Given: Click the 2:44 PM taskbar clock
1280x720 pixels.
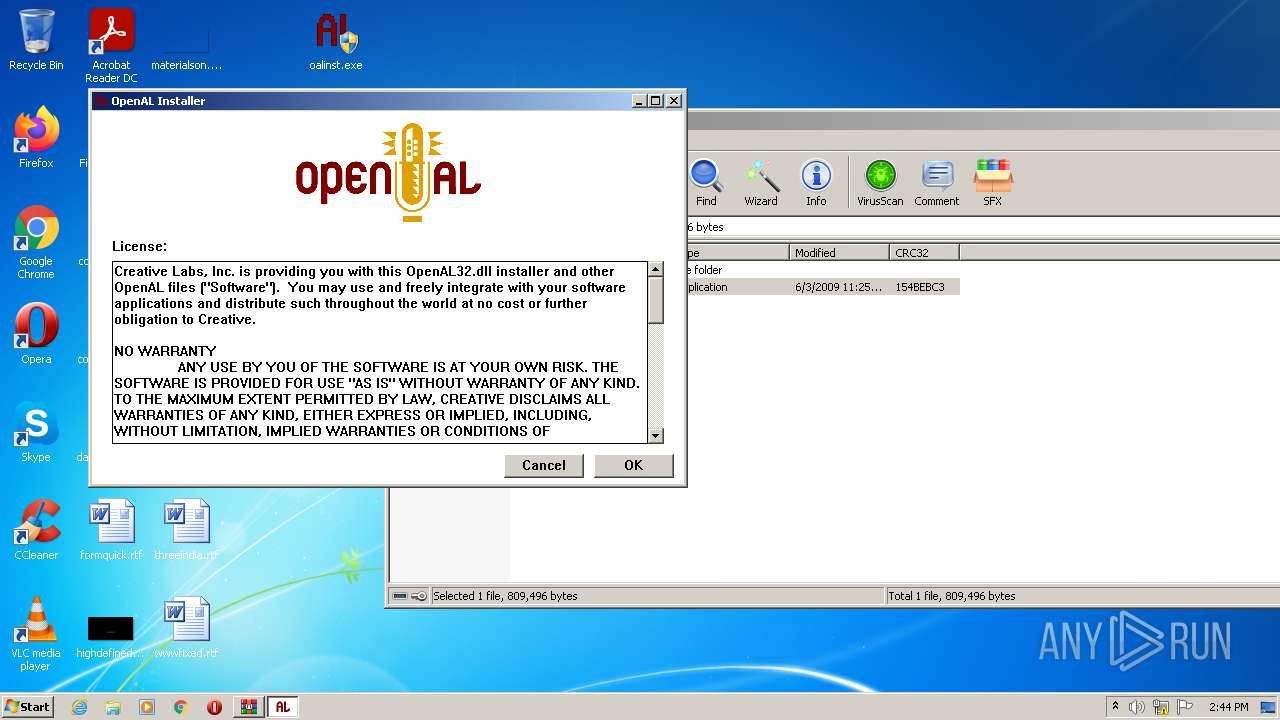Looking at the screenshot, I should click(x=1228, y=707).
